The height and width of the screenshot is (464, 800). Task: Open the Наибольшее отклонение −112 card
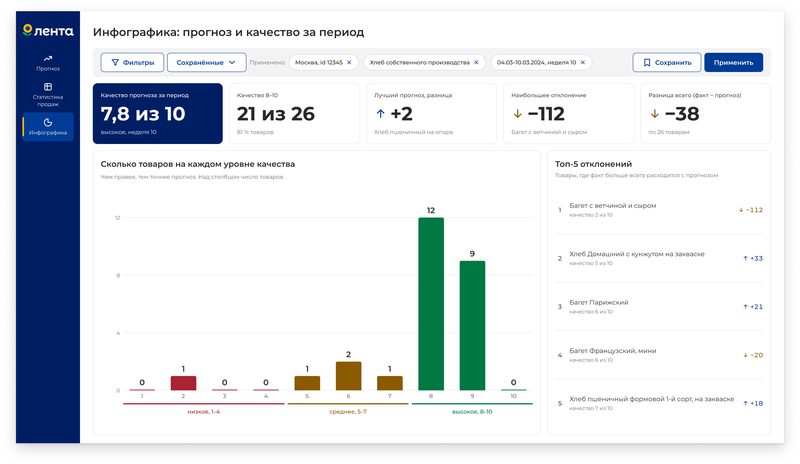tap(568, 113)
